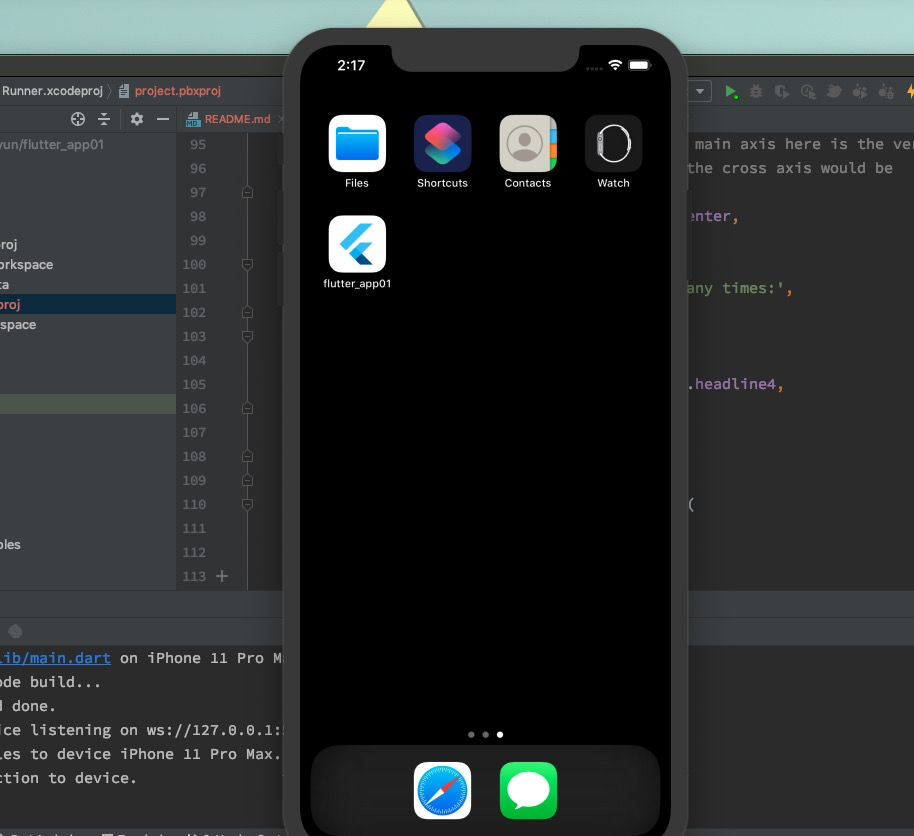Toggle the fold marker on line 102
Viewport: 914px width, 836px height.
[247, 312]
